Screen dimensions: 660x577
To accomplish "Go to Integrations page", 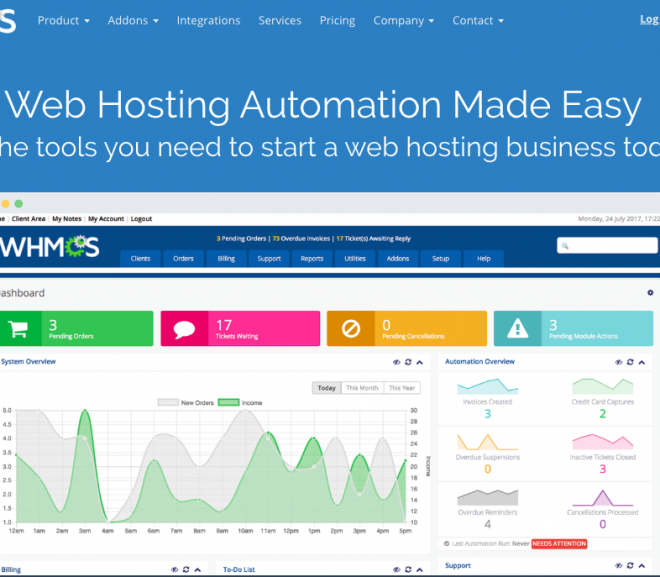I will click(x=208, y=21).
